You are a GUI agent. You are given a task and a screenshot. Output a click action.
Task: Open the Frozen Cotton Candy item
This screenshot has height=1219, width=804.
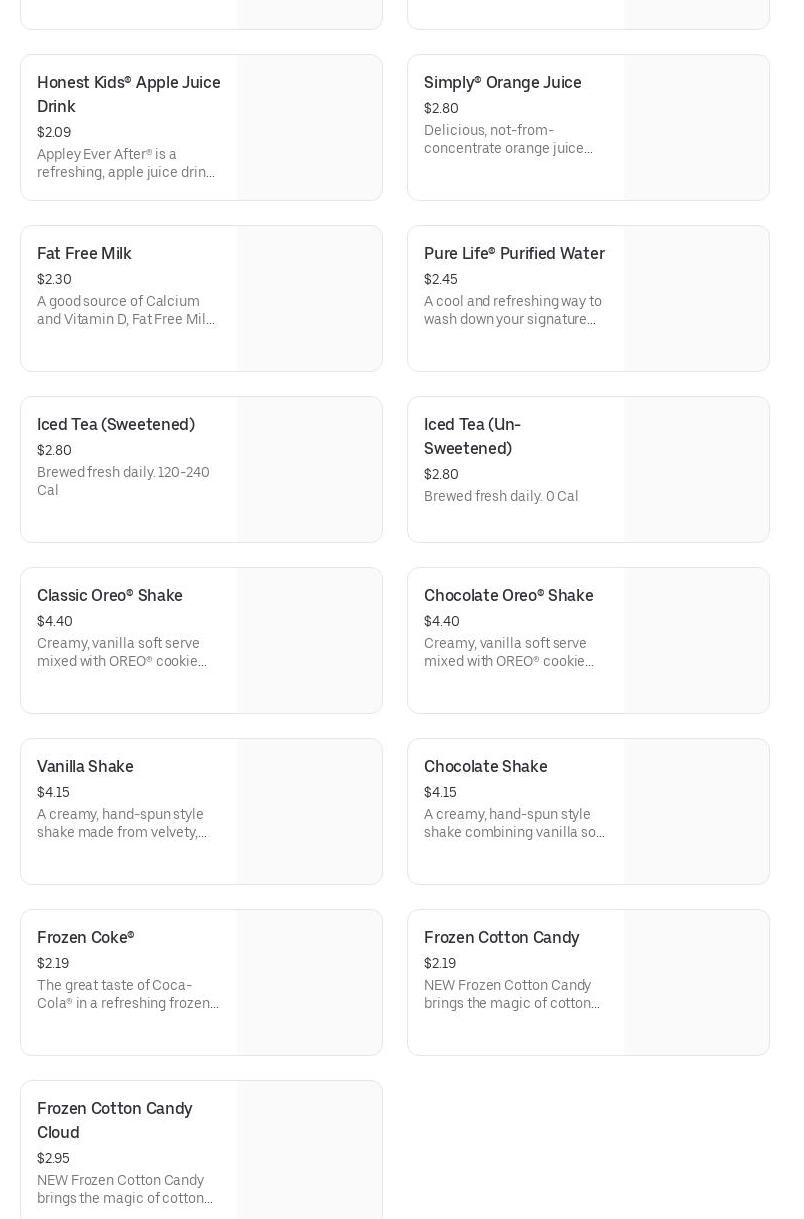pos(501,938)
